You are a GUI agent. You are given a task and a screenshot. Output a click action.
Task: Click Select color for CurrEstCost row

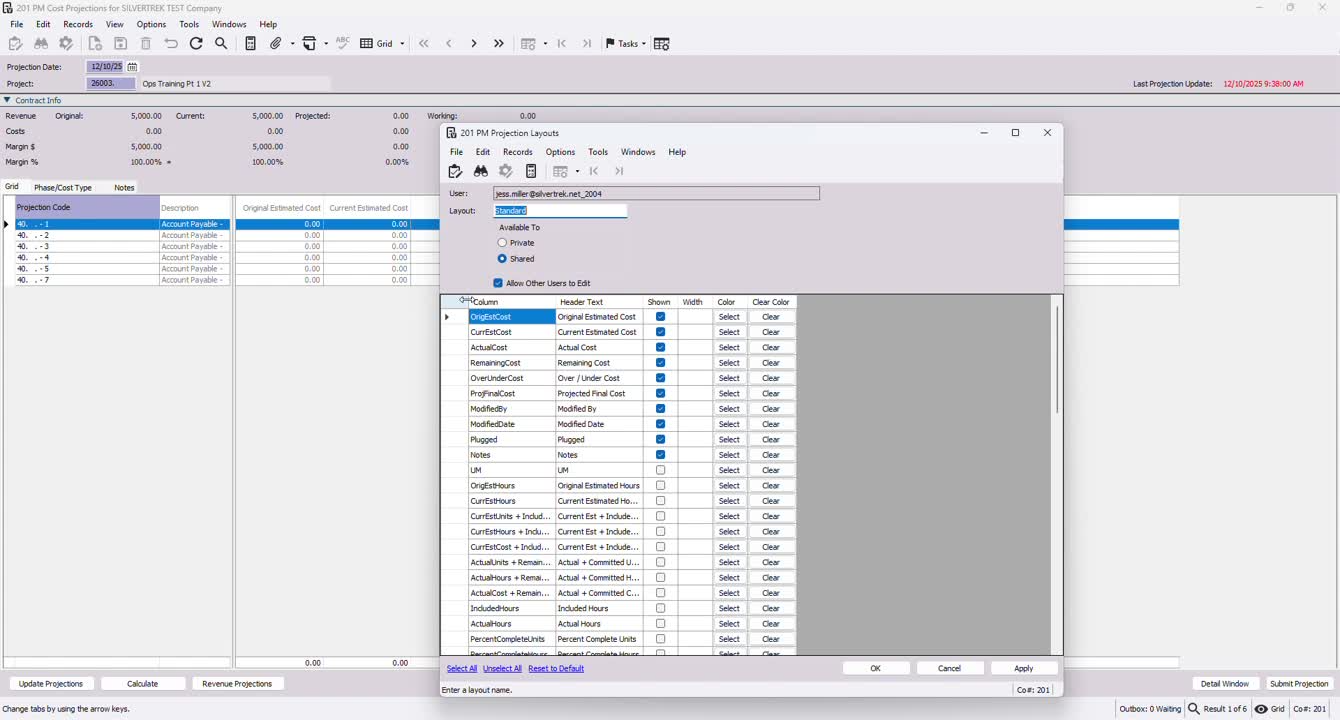(x=729, y=332)
